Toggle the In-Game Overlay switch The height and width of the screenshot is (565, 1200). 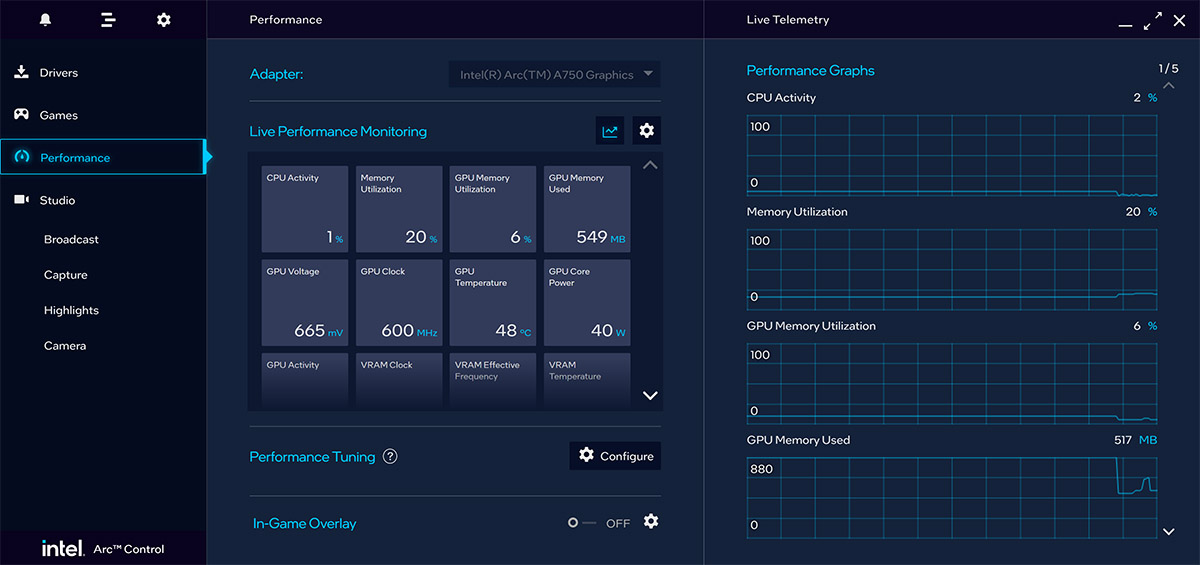[581, 523]
